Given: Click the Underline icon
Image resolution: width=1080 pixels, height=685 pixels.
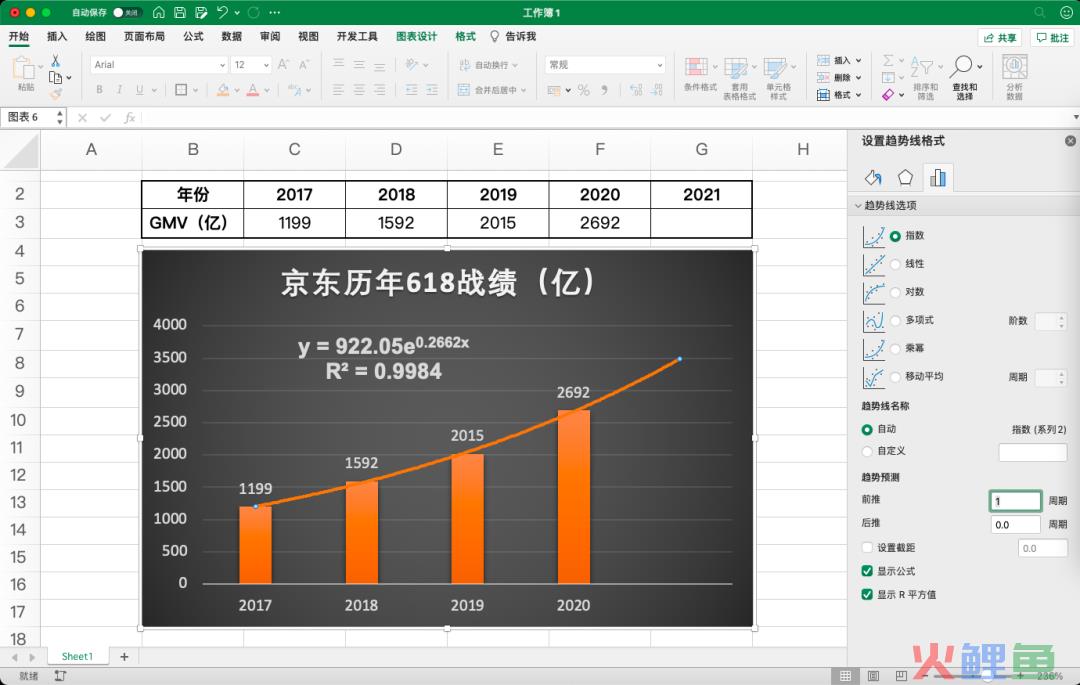Looking at the screenshot, I should pos(140,89).
